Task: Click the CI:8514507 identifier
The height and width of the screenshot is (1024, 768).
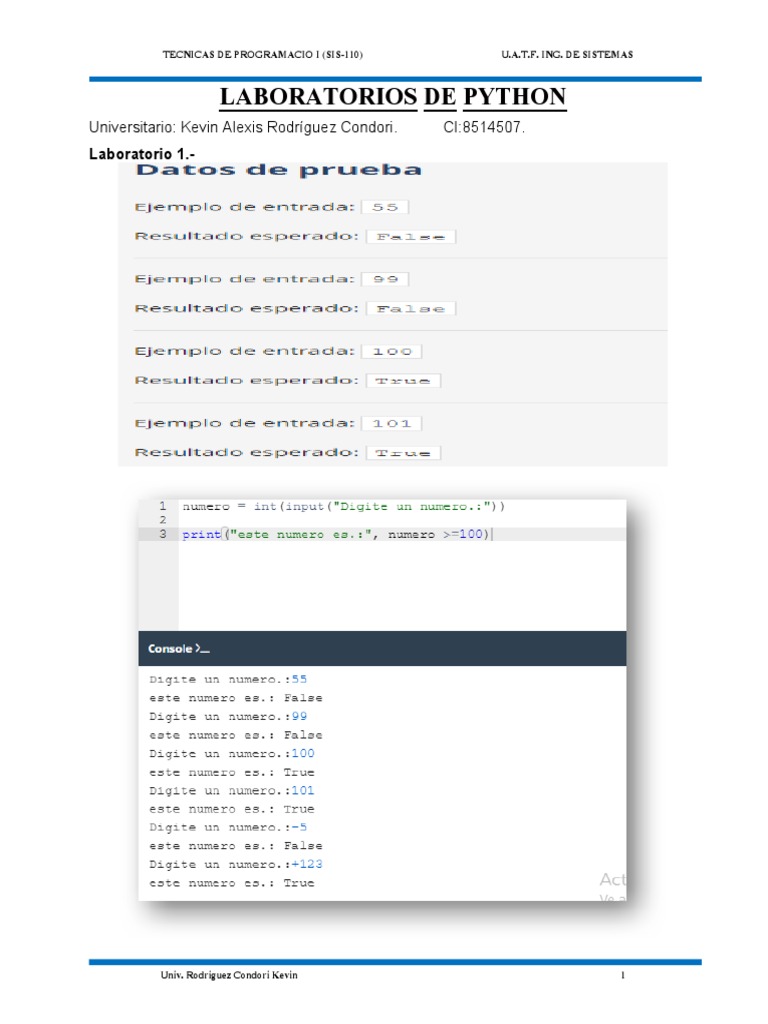Action: [x=484, y=127]
